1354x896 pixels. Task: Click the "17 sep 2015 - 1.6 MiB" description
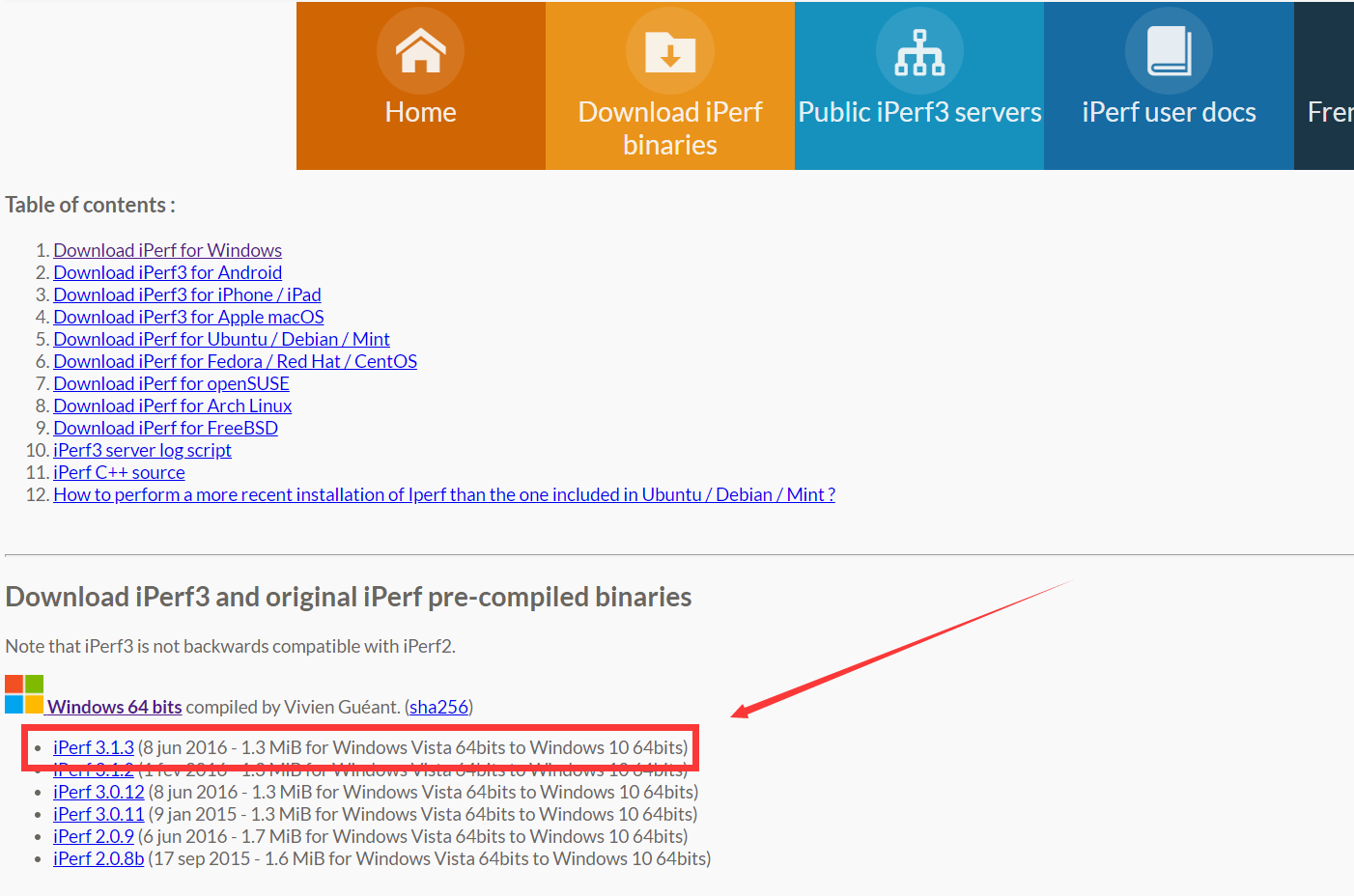pyautogui.click(x=430, y=858)
